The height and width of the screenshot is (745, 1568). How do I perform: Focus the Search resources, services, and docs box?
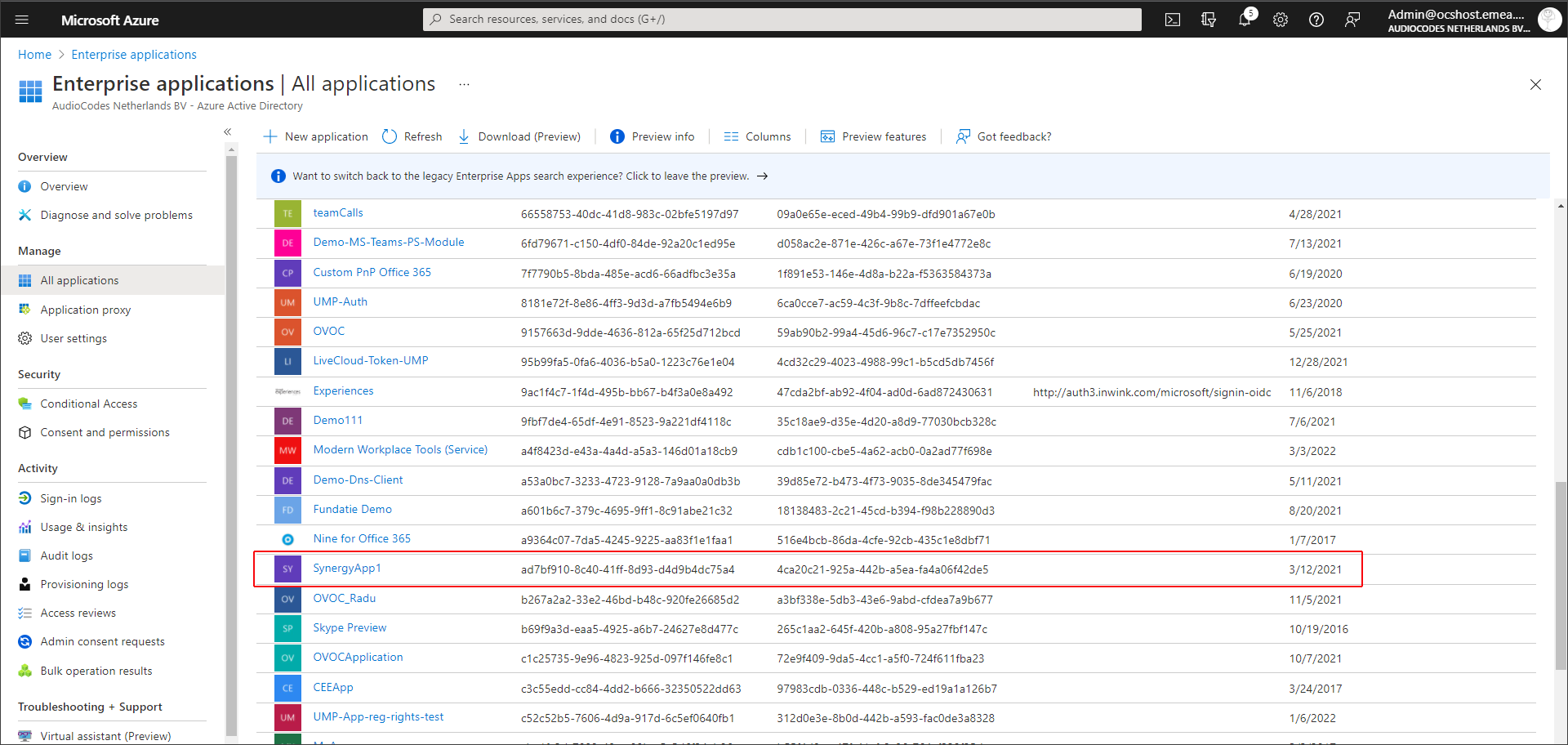tap(782, 20)
